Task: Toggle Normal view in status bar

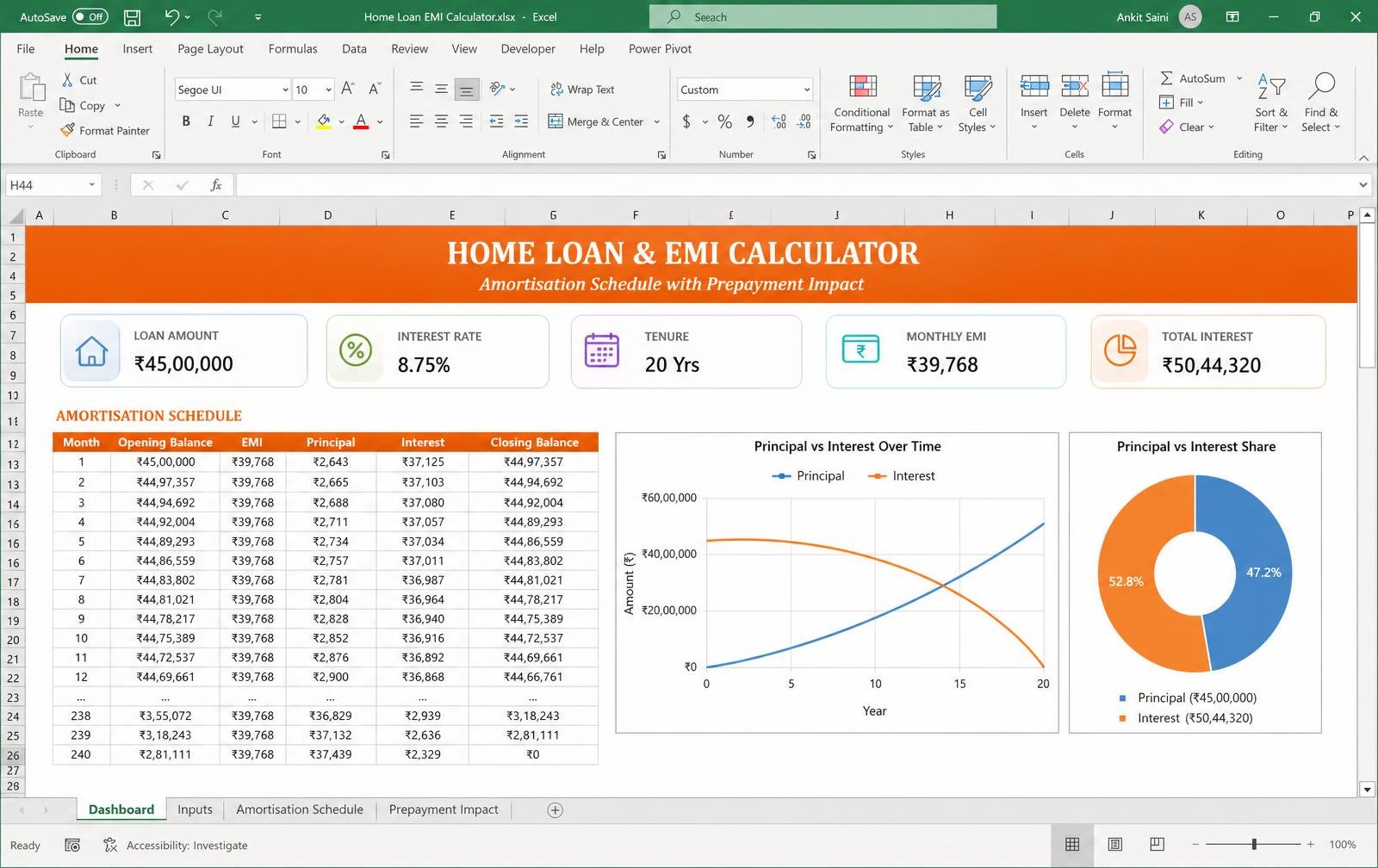Action: point(1072,844)
